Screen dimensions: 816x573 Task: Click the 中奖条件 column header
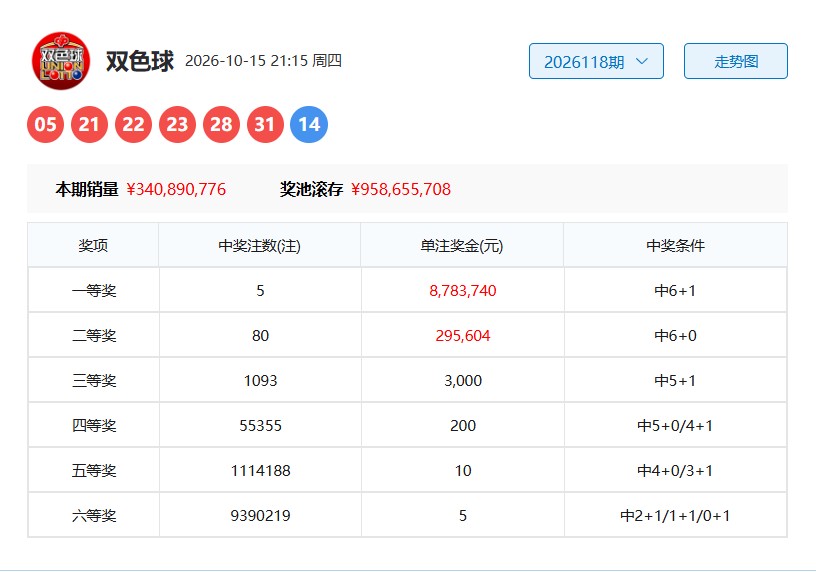coord(675,246)
